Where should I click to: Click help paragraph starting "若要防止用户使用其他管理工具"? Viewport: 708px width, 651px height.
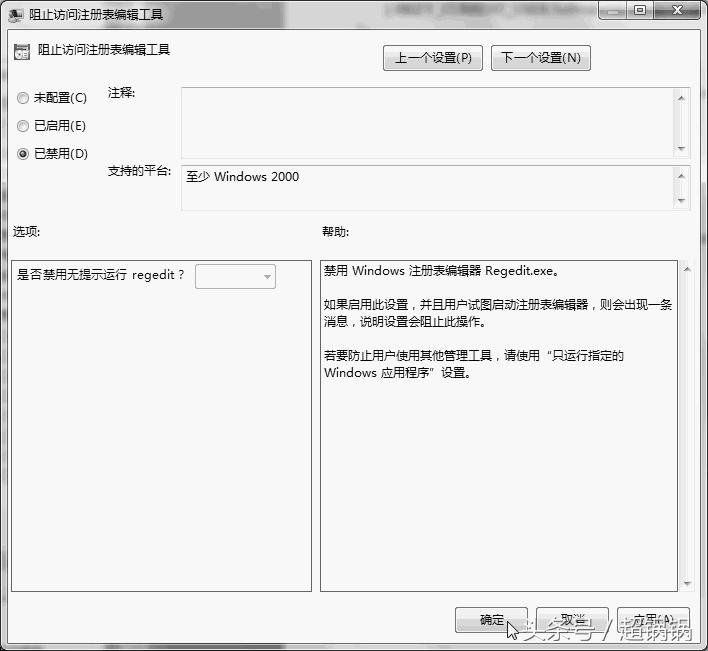pyautogui.click(x=474, y=364)
